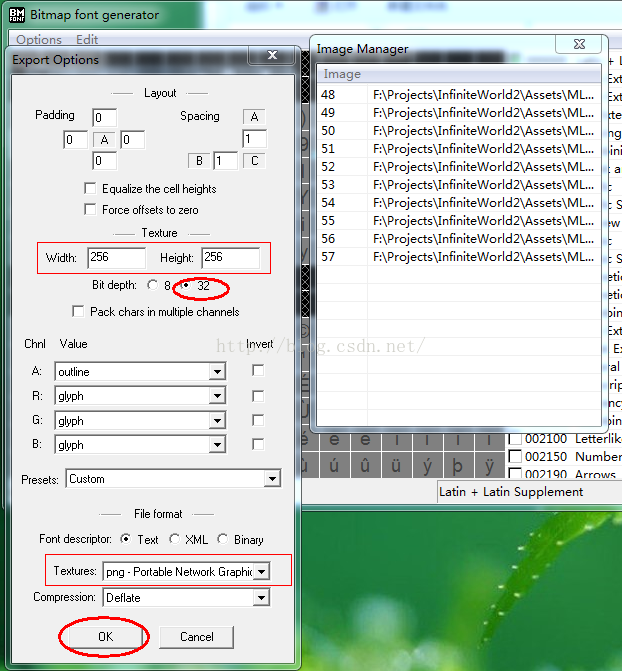Screen dimensions: 622x671
Task: Toggle Invert checkbox for channel A
Action: tap(258, 371)
